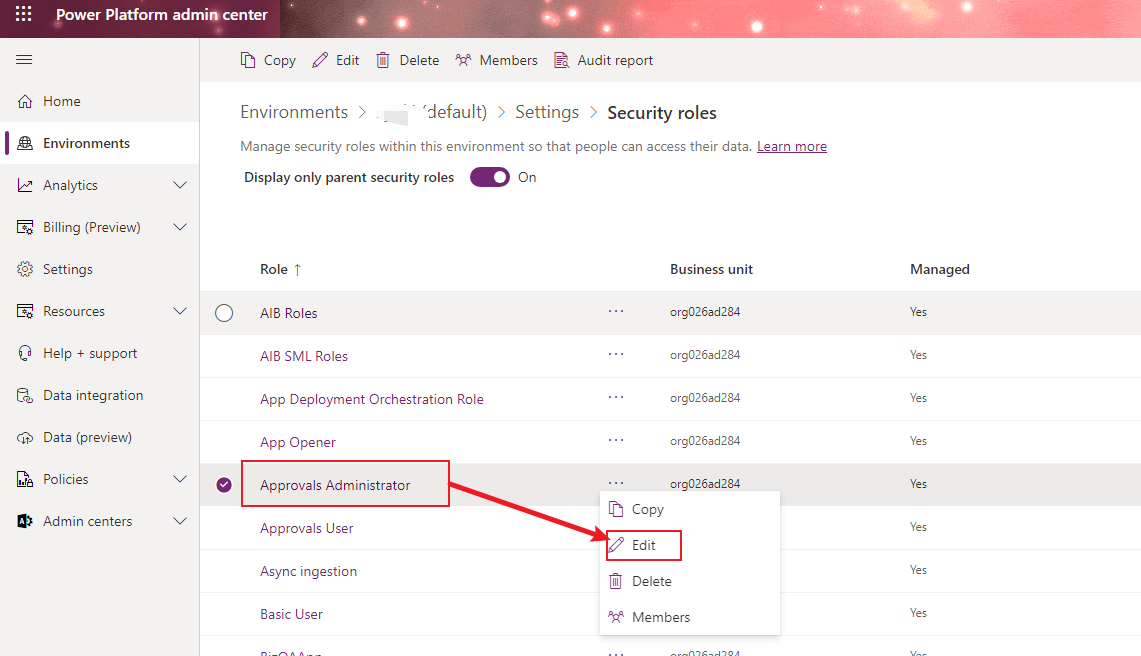Open App Deployment Orchestration Role link
Image resolution: width=1141 pixels, height=656 pixels.
[x=372, y=399]
